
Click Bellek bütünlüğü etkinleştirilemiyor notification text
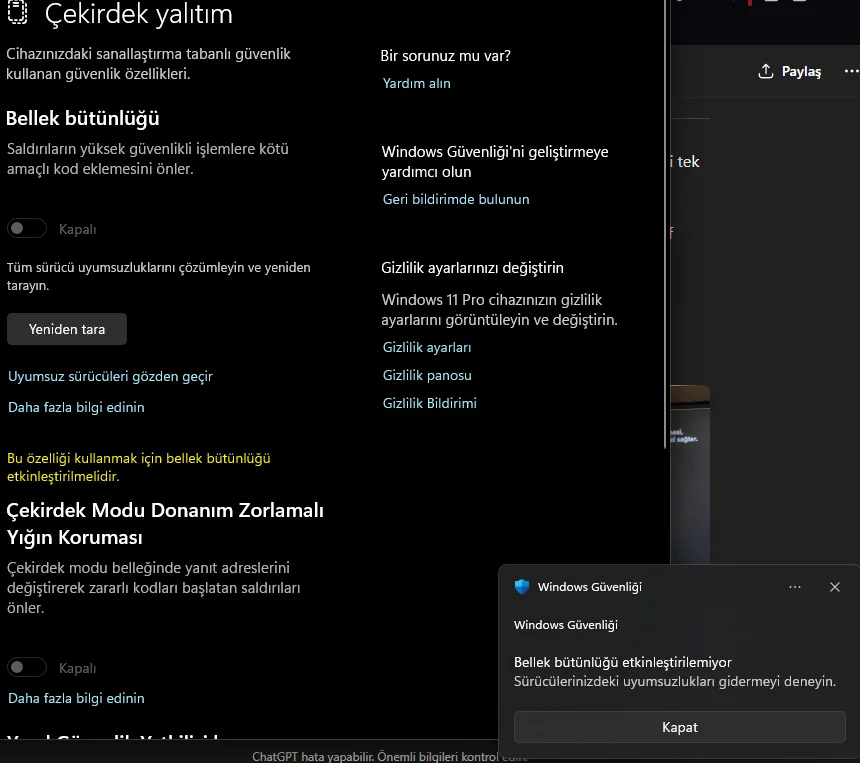point(623,662)
